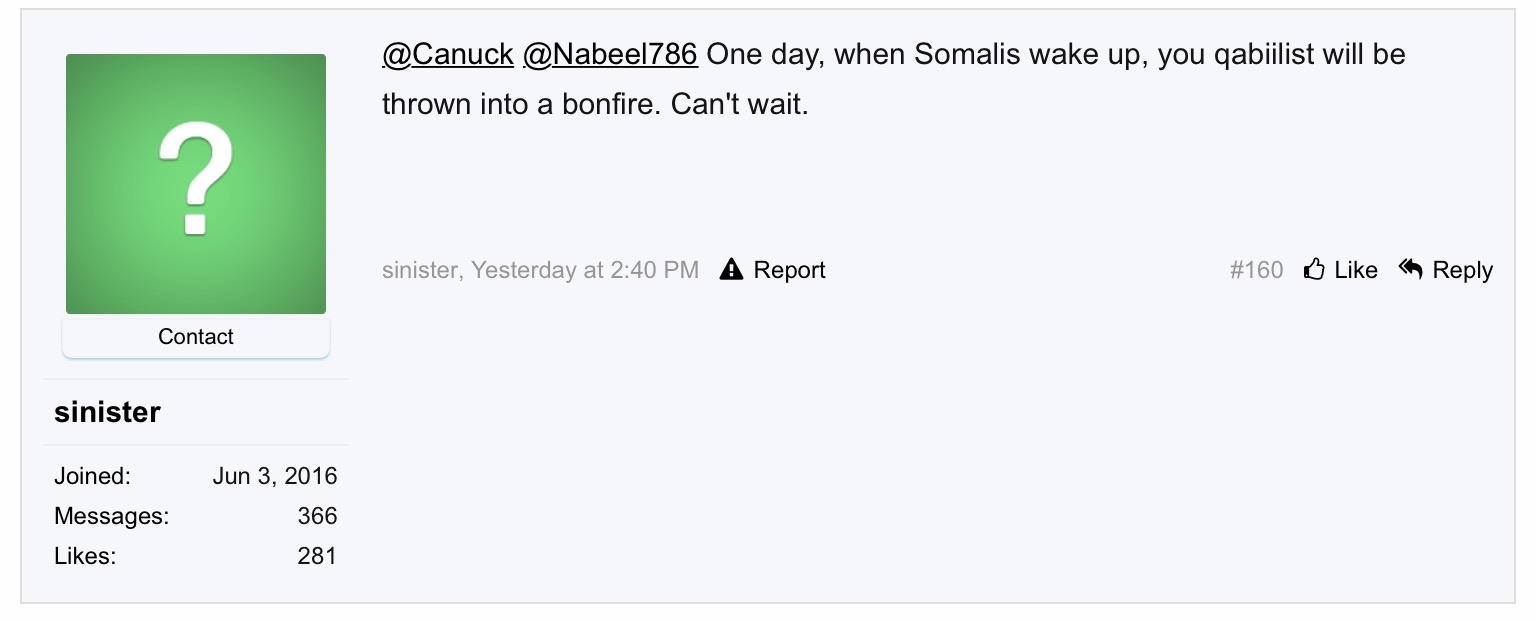The image size is (1536, 621).
Task: Open the @Canuck mention link
Action: (448, 54)
